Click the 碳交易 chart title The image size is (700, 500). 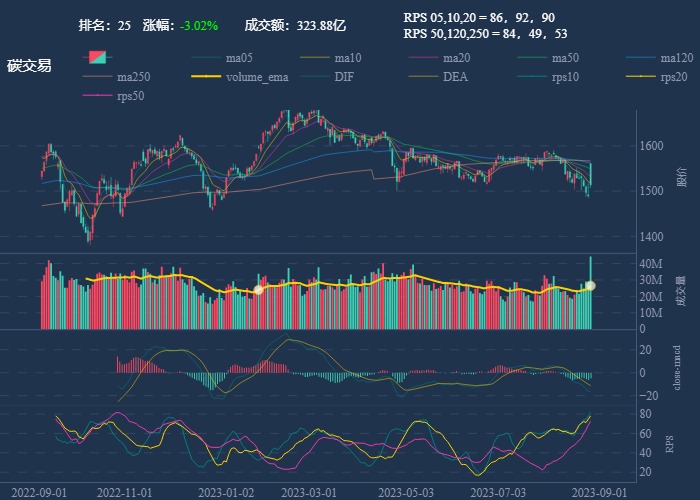(29, 66)
